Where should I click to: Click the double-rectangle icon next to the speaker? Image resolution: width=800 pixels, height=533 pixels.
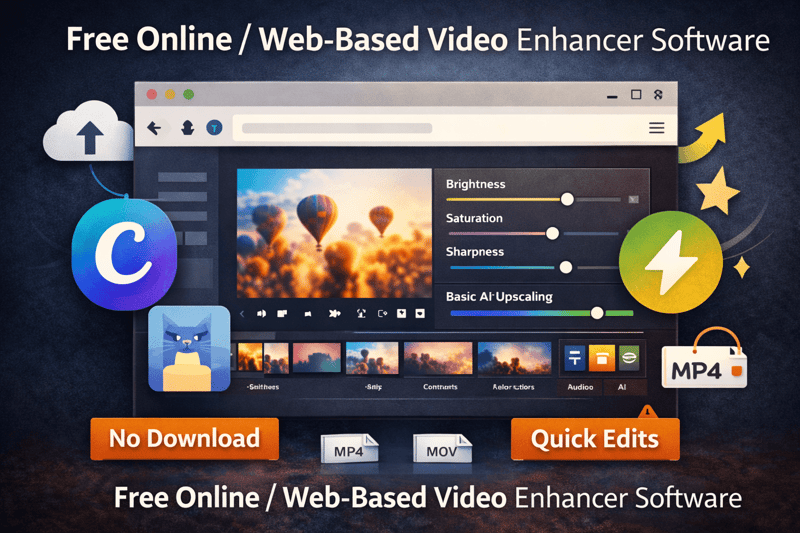point(282,314)
